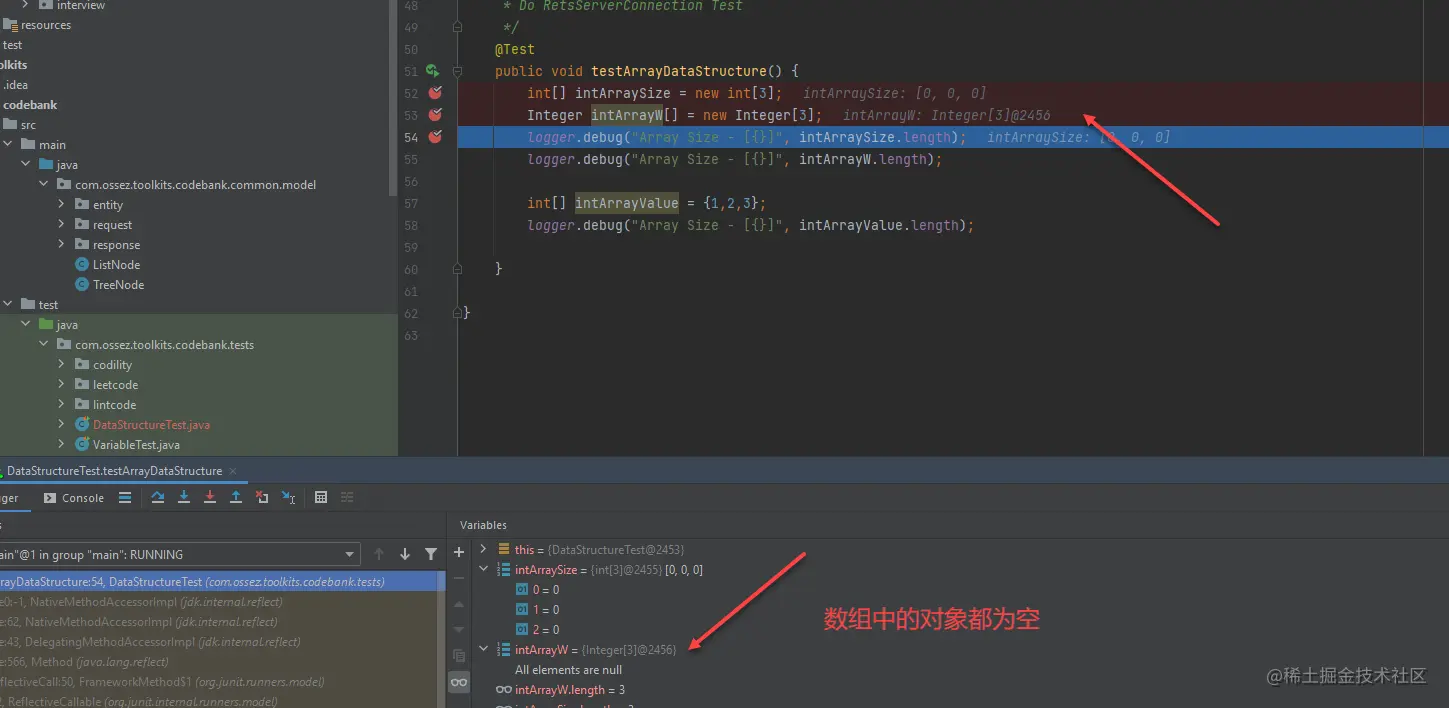
Task: Collapse the intArraySize variable node
Action: [483, 570]
